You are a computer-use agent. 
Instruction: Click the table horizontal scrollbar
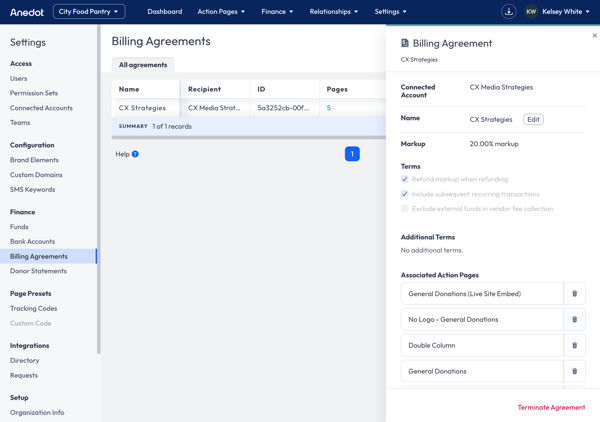click(x=249, y=137)
